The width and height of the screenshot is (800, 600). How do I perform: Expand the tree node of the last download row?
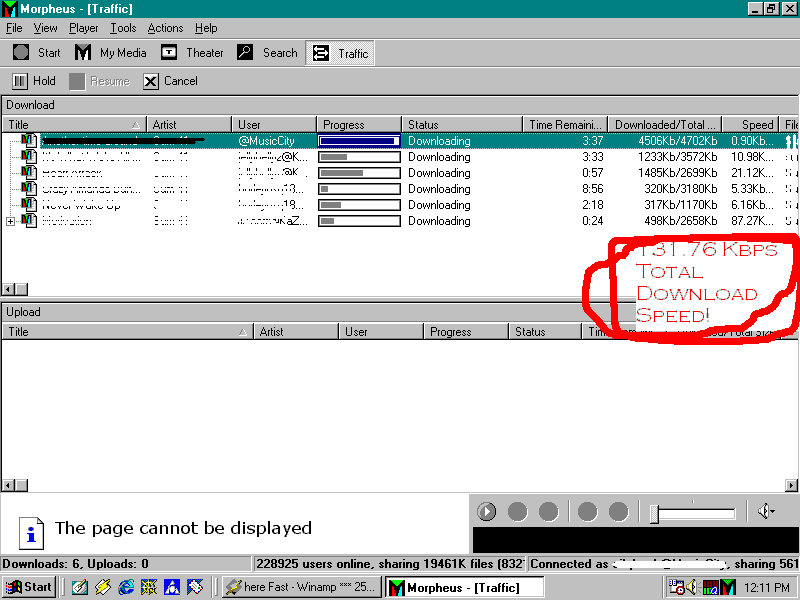[10, 221]
